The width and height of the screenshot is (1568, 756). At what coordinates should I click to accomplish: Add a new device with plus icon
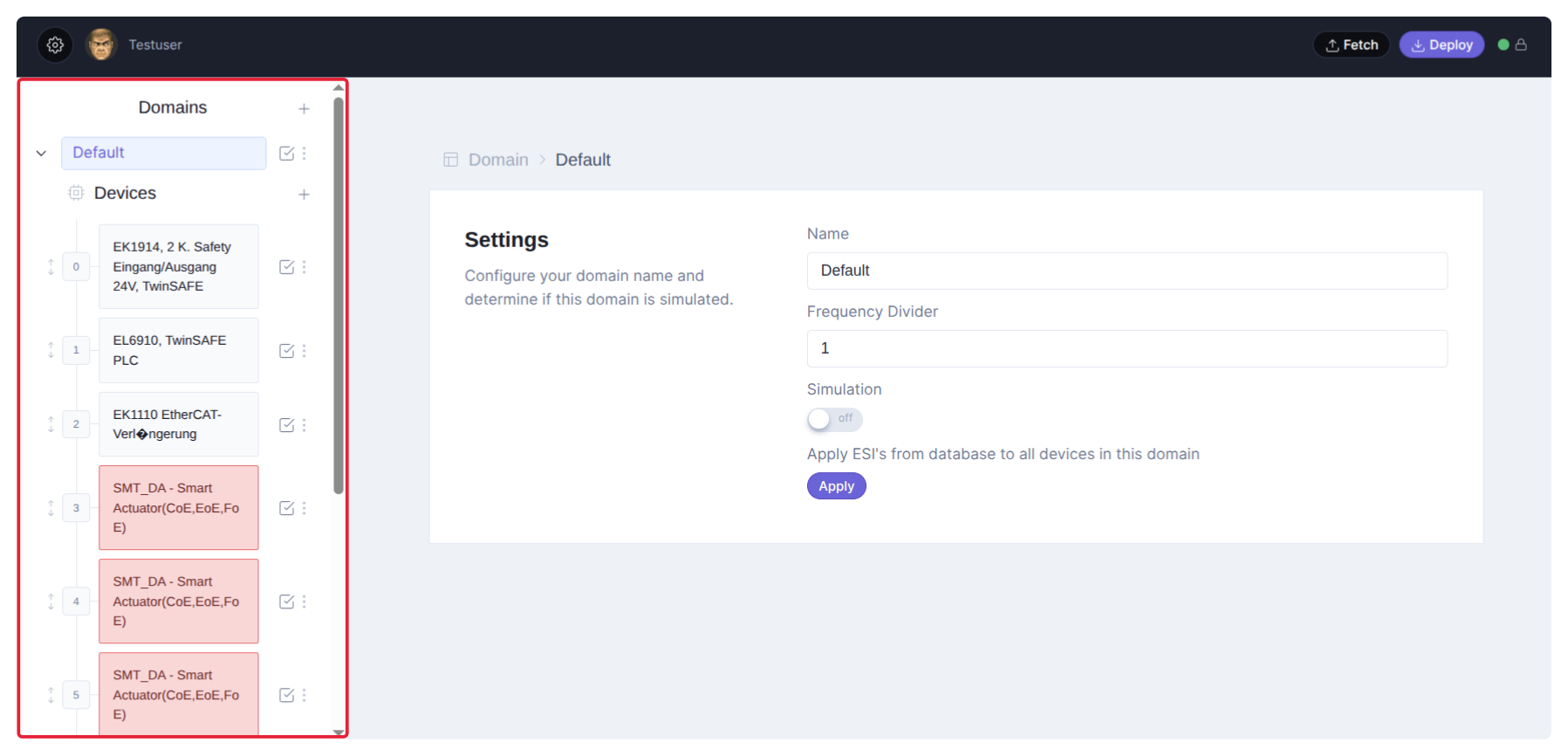click(x=304, y=194)
